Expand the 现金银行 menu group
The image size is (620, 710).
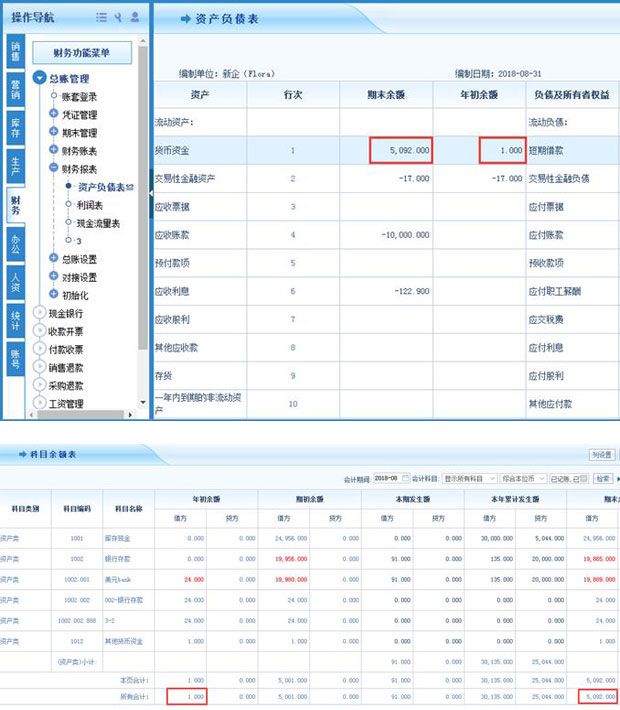(x=39, y=312)
